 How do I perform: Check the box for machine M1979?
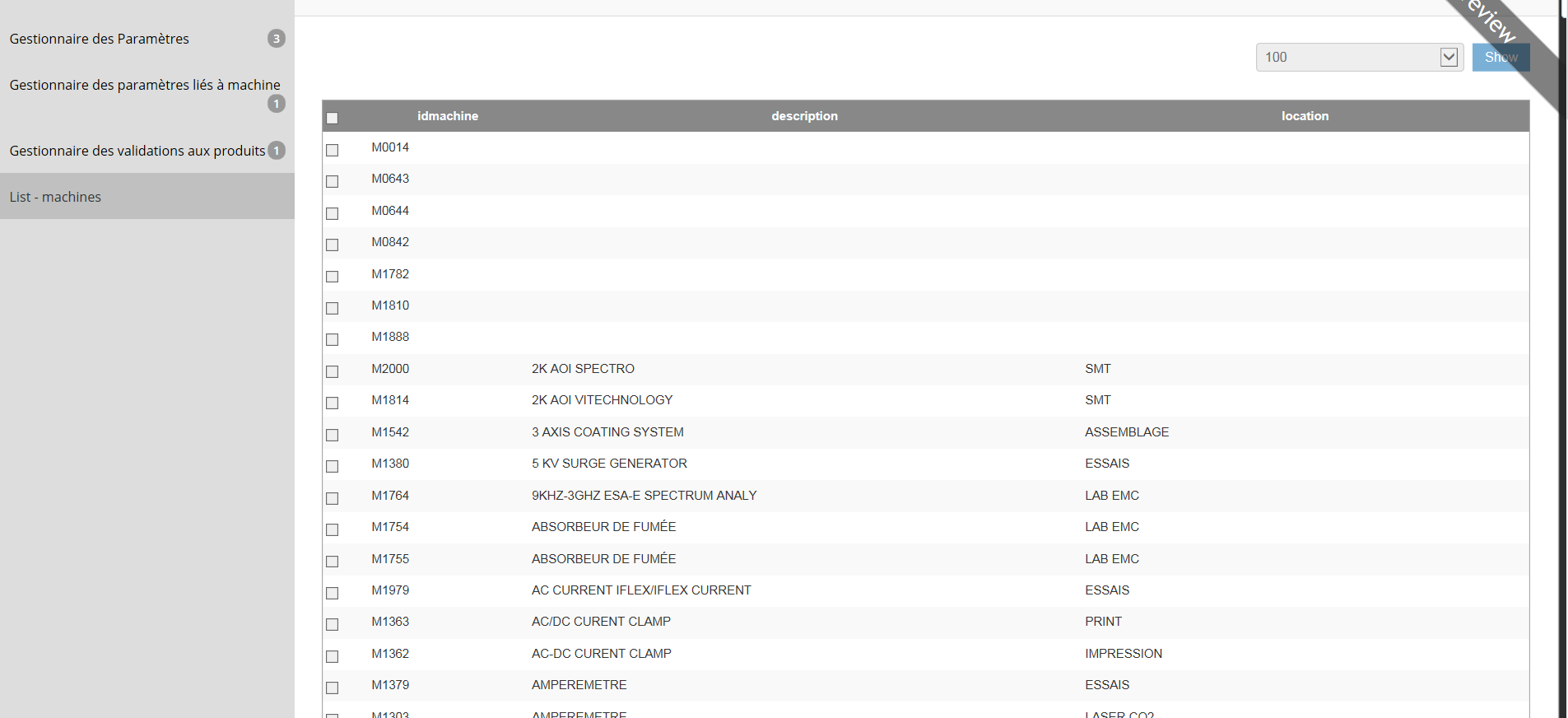pyautogui.click(x=333, y=593)
